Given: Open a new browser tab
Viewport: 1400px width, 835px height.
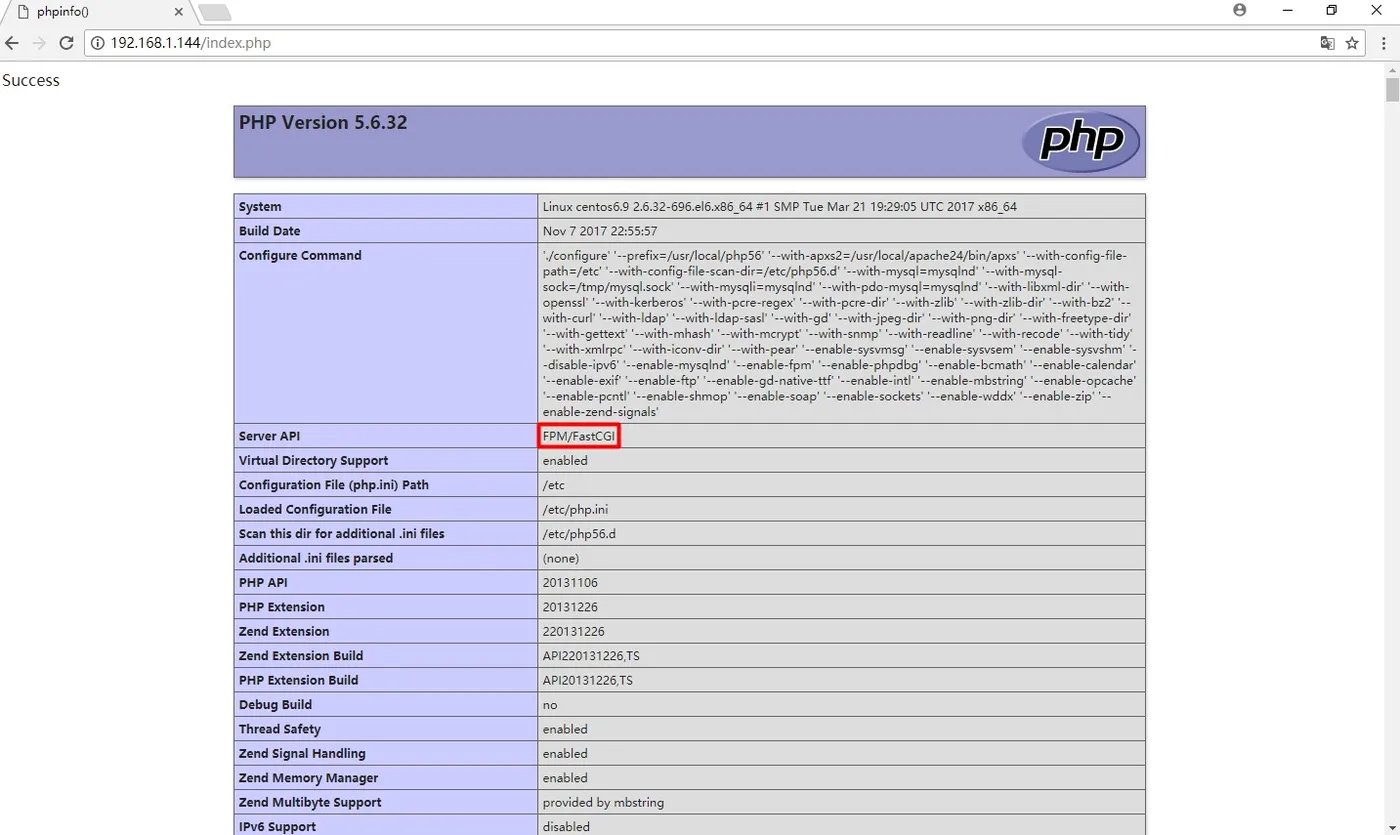Looking at the screenshot, I should coord(215,12).
